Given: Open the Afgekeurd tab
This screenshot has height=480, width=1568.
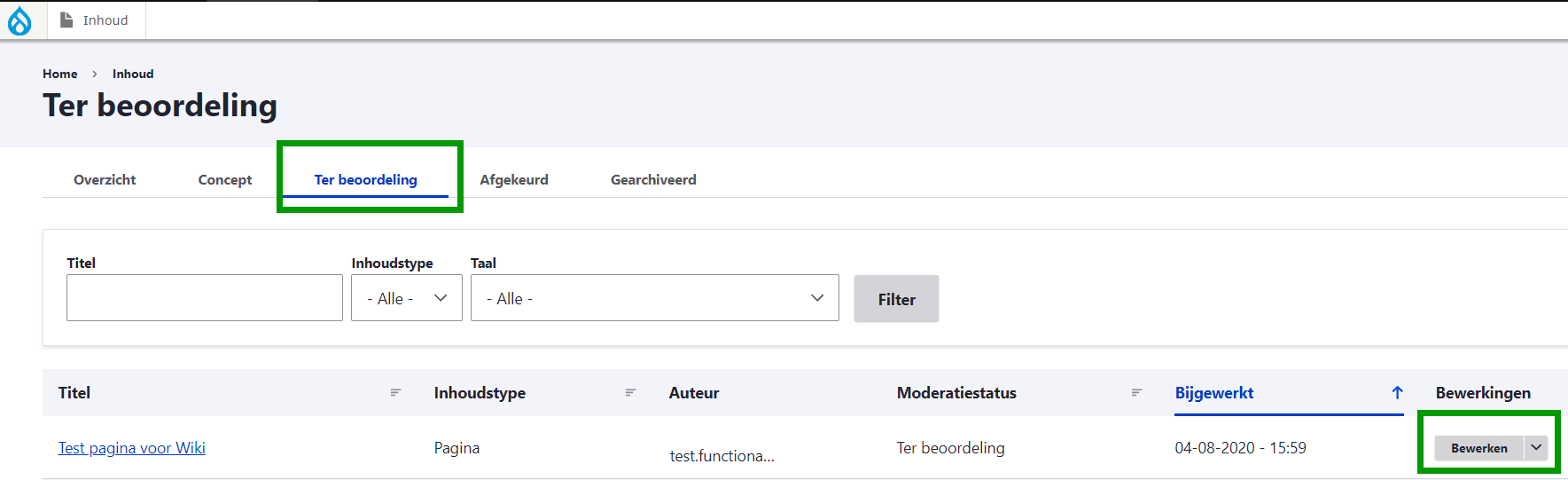Looking at the screenshot, I should 514,179.
